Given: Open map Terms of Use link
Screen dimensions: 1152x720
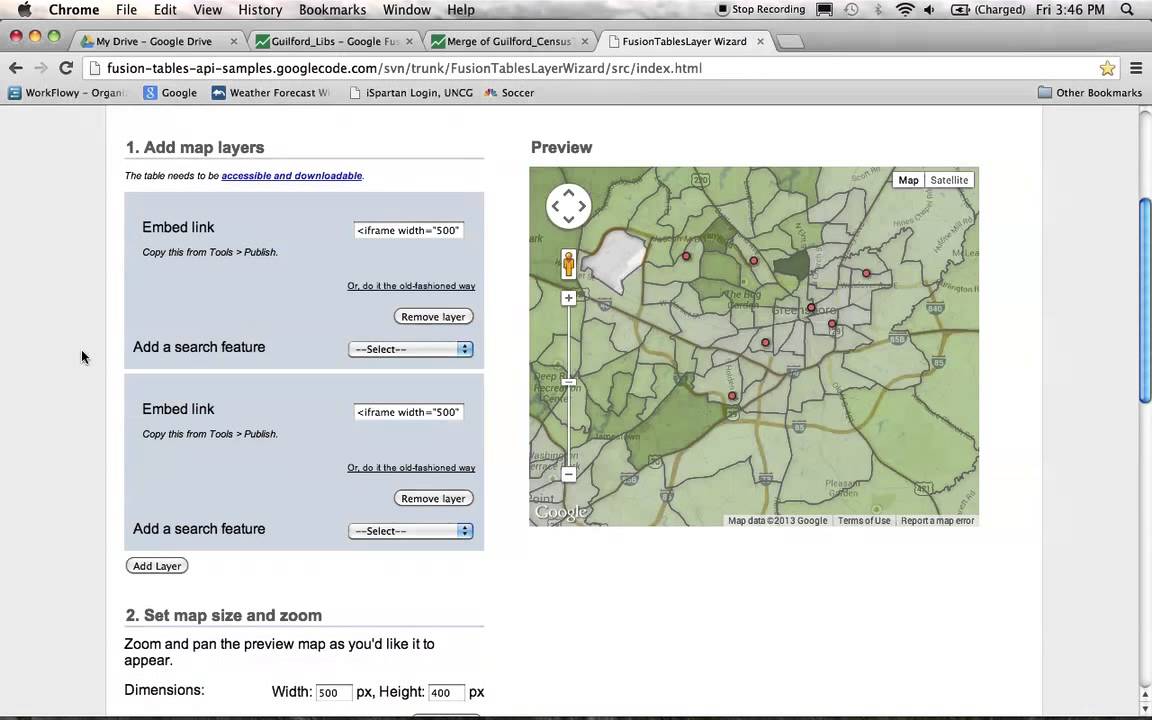Looking at the screenshot, I should (864, 521).
